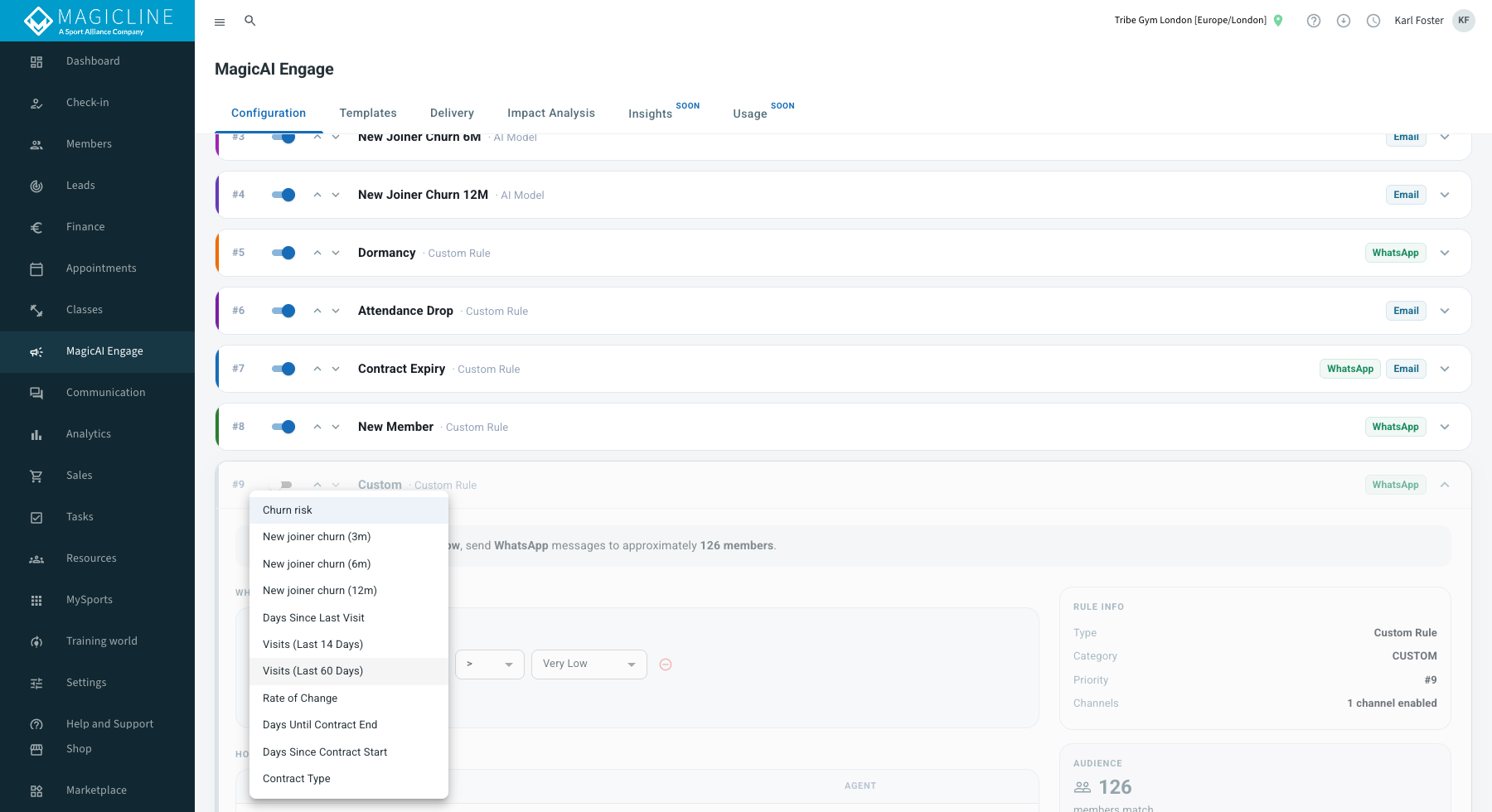The height and width of the screenshot is (812, 1492).
Task: Choose 'New joiner churn (6m)' option
Action: (349, 564)
